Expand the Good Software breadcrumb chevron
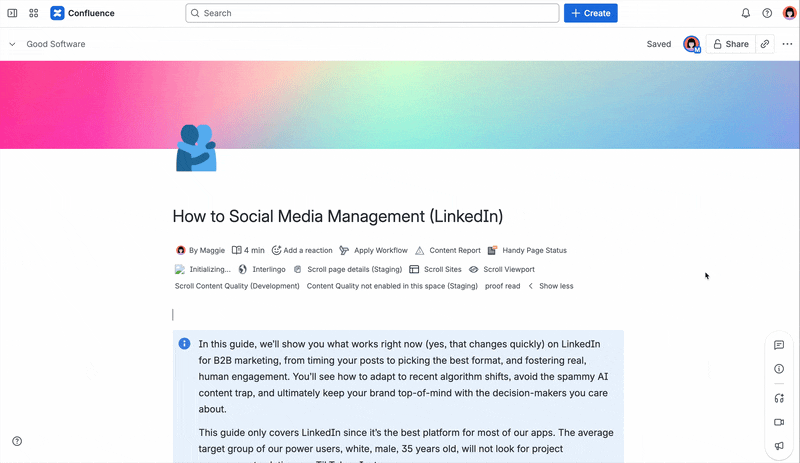 (x=12, y=44)
